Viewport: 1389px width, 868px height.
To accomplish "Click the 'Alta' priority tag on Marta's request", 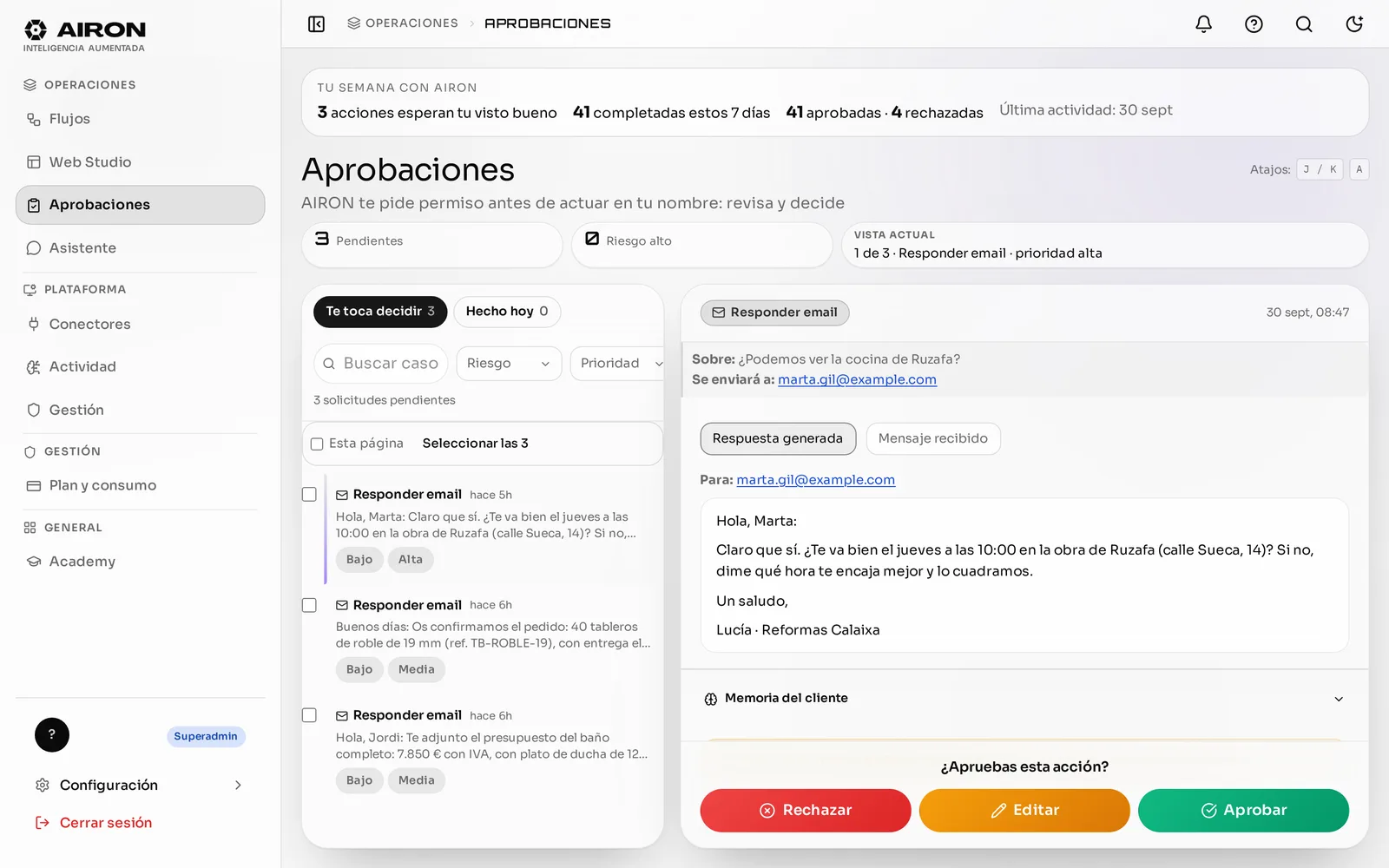I will (411, 560).
